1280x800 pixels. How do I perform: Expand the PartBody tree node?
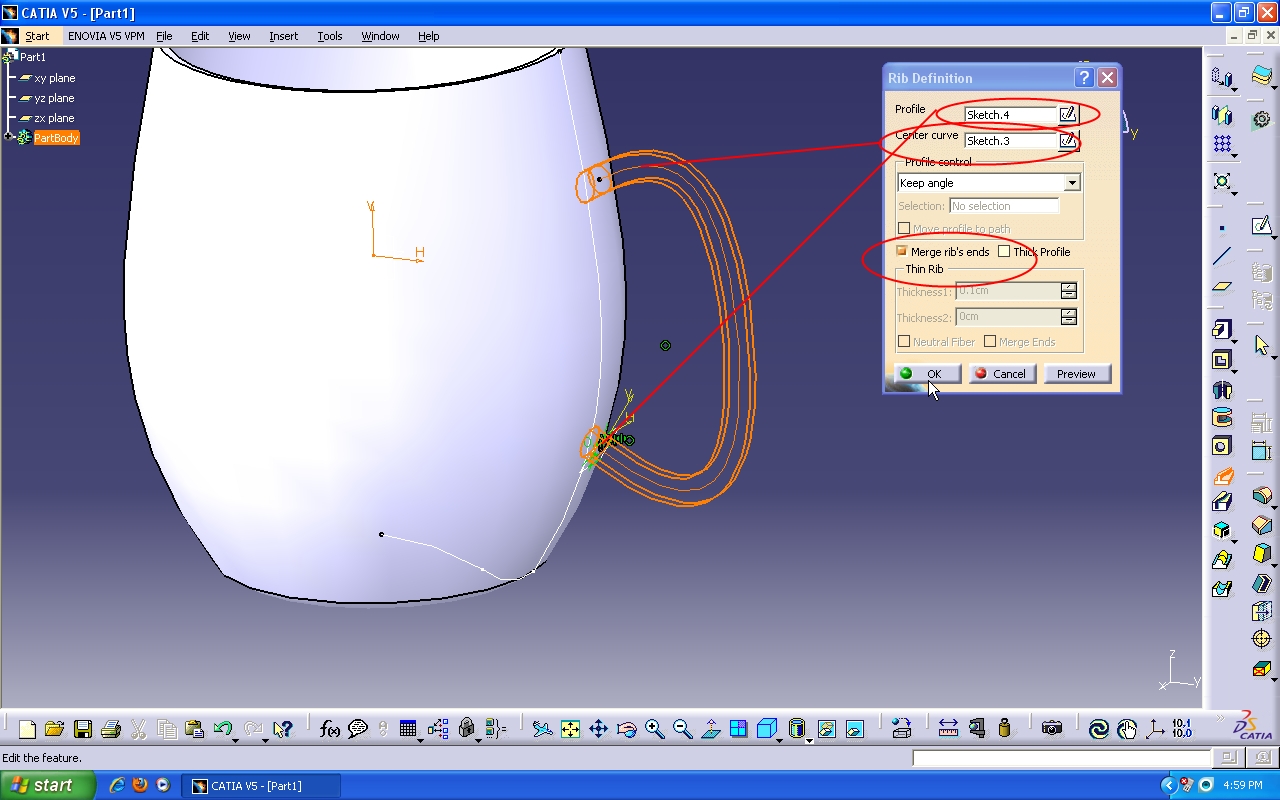pos(9,138)
